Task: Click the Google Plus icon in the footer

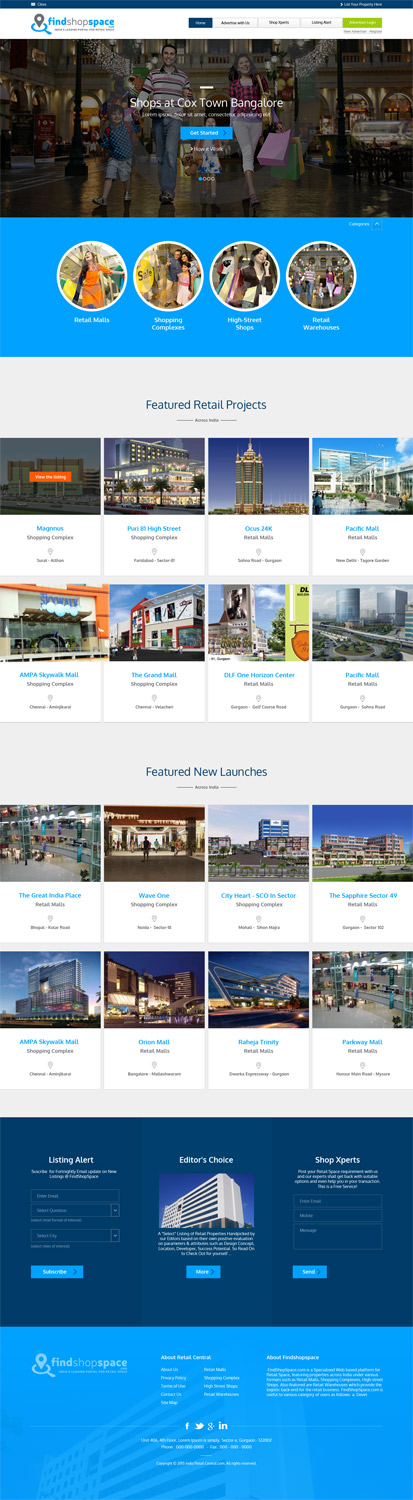Action: (212, 1426)
